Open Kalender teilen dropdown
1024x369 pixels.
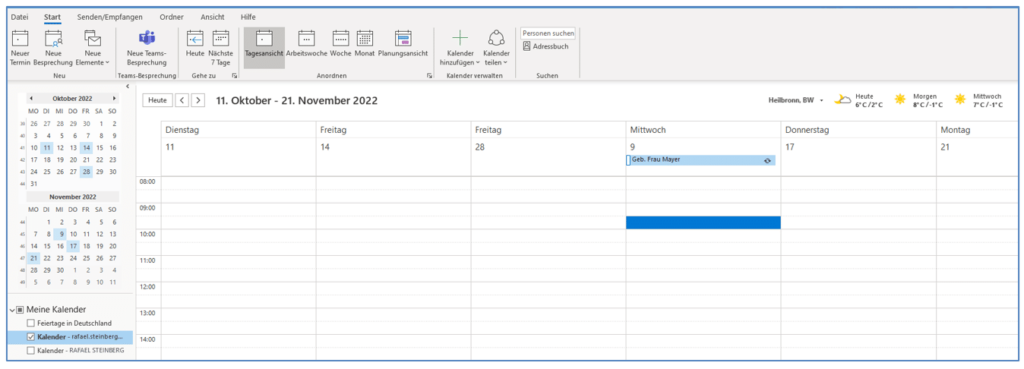[x=496, y=48]
